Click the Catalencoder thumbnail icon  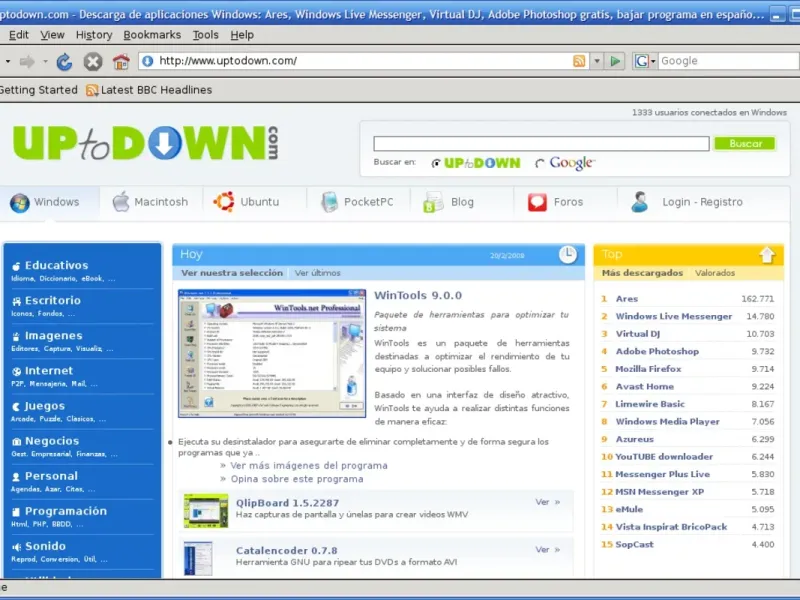(x=198, y=558)
